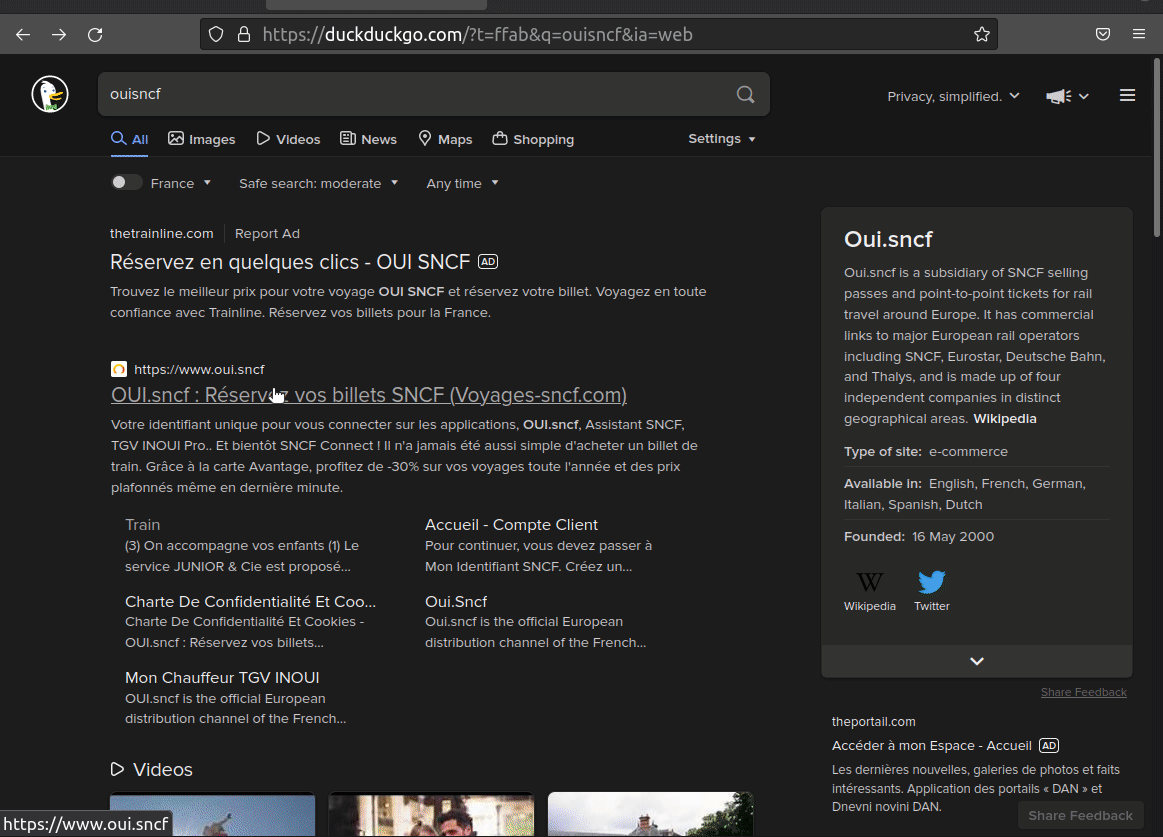Open the second video thumbnail
Screen dimensions: 1163x837
click(x=431, y=815)
